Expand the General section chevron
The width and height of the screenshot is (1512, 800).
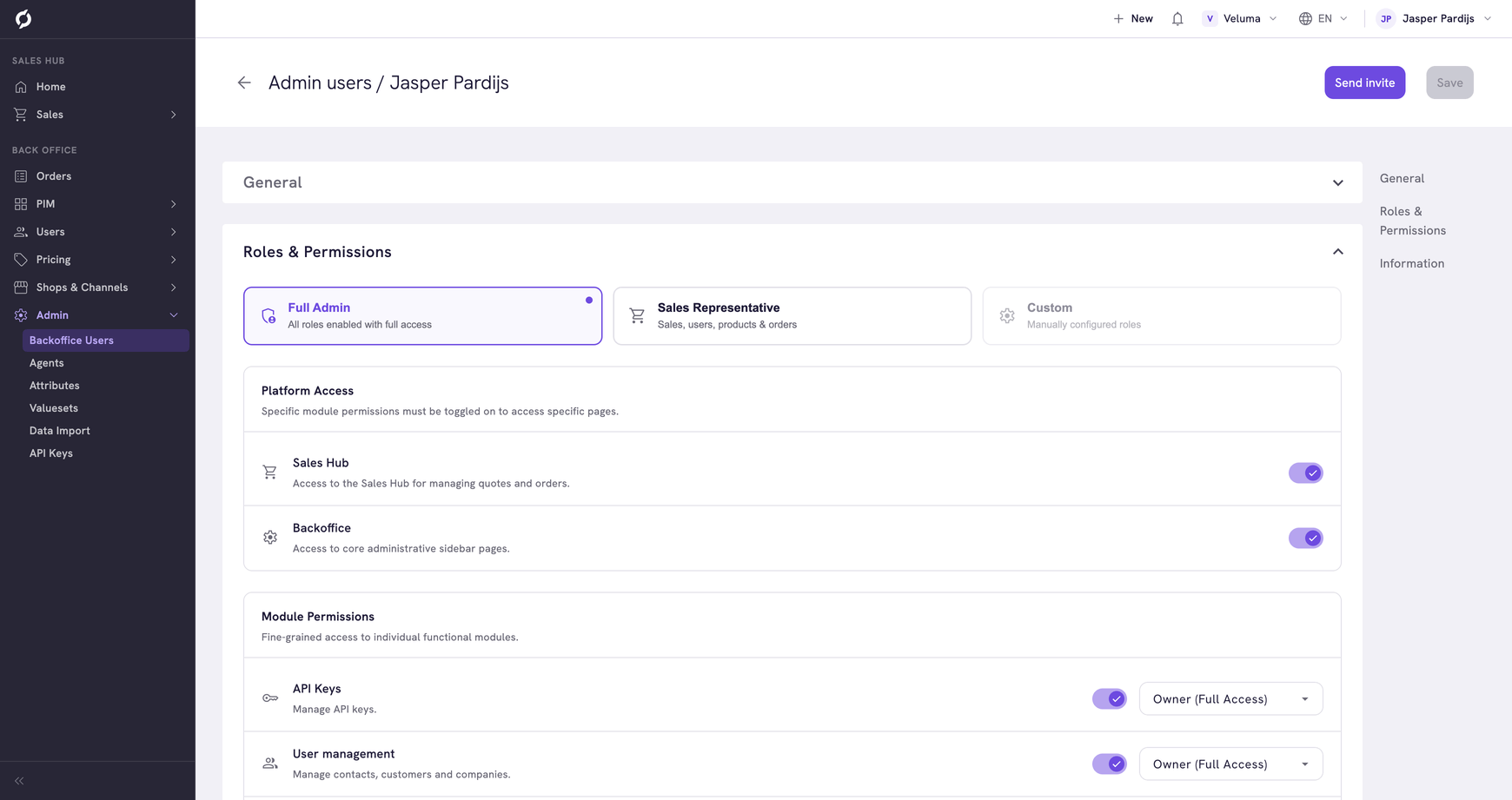(x=1337, y=182)
